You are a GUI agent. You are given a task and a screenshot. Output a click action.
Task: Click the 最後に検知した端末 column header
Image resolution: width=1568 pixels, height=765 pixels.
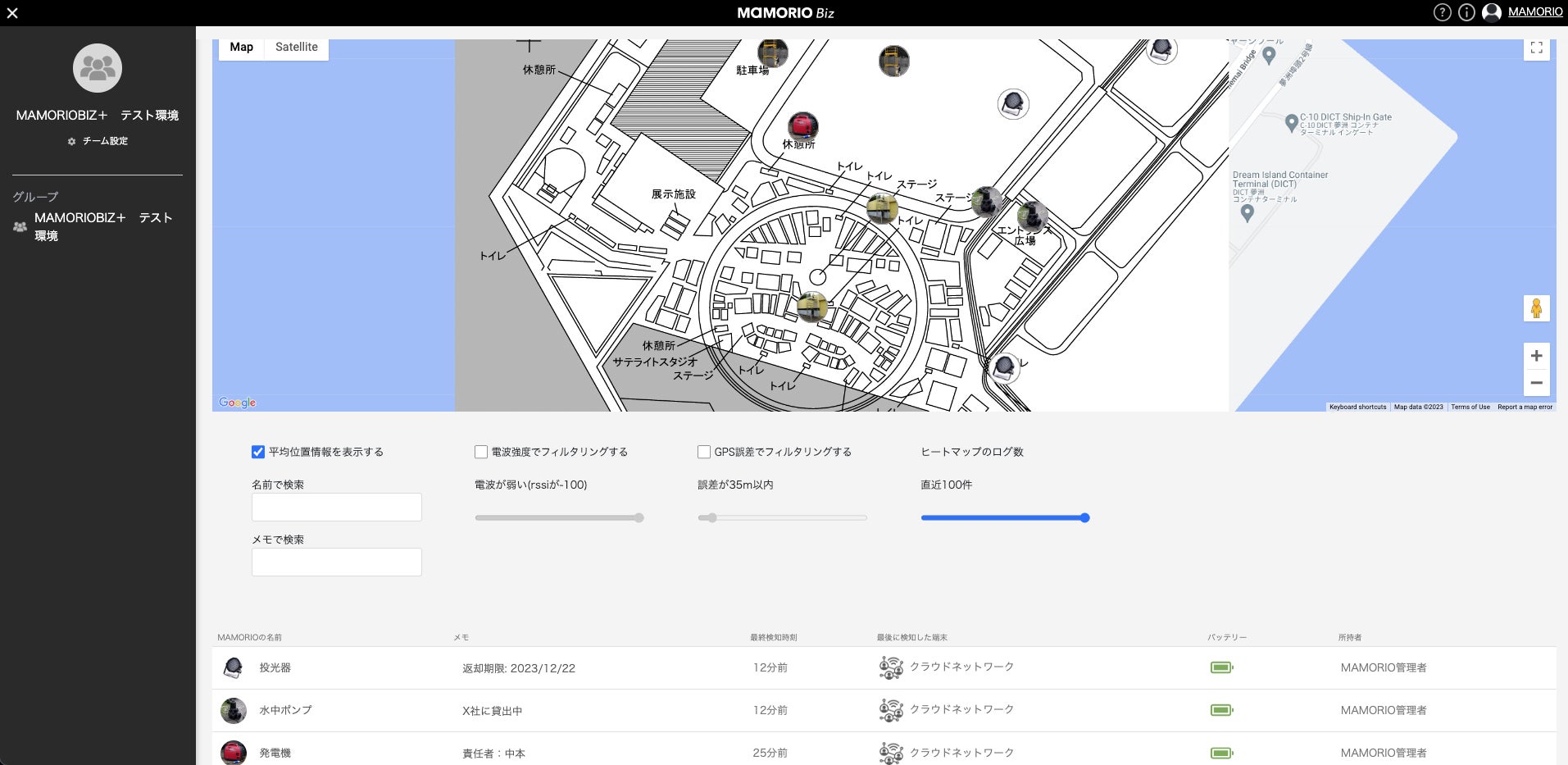click(911, 637)
